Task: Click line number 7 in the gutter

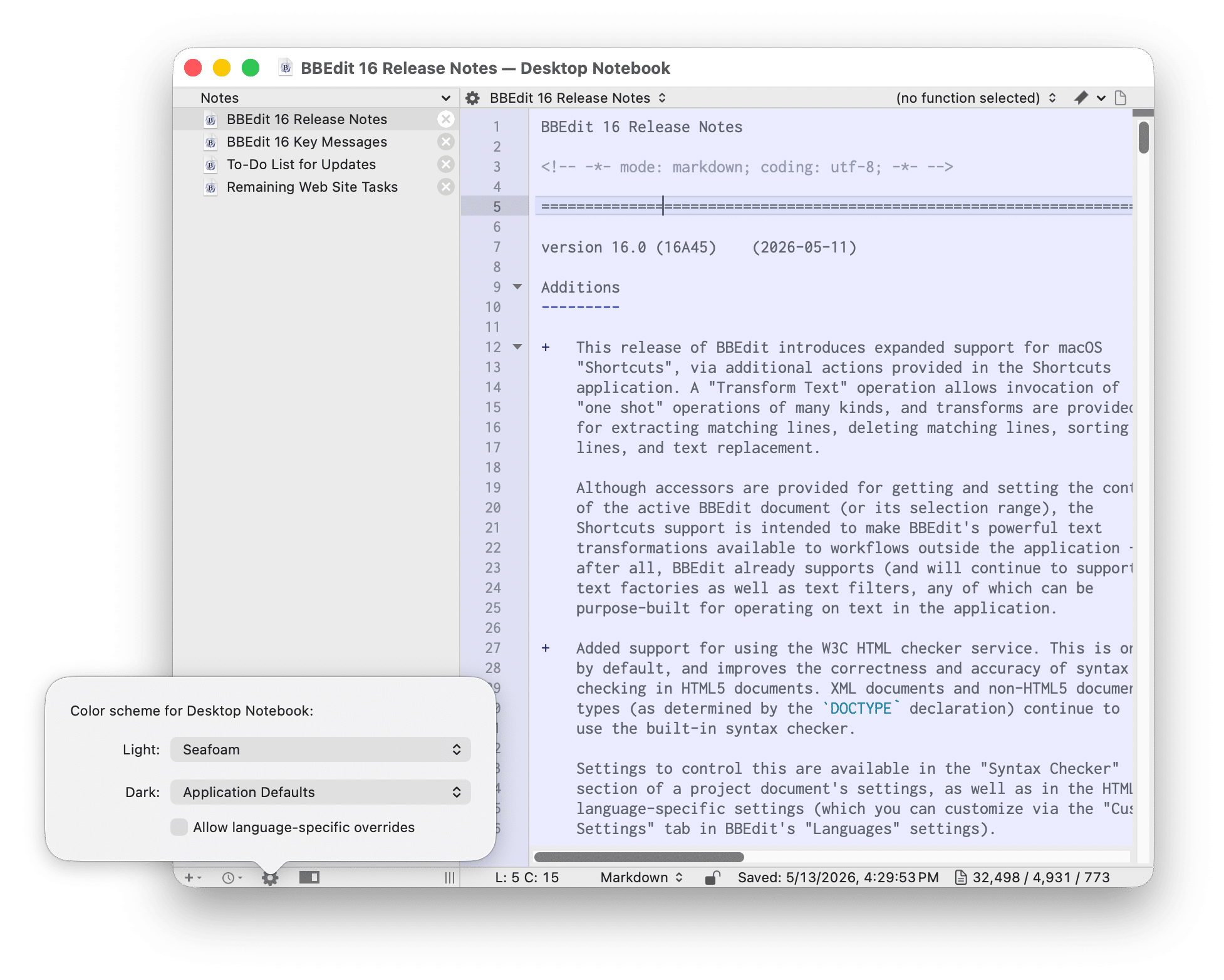Action: pos(497,247)
